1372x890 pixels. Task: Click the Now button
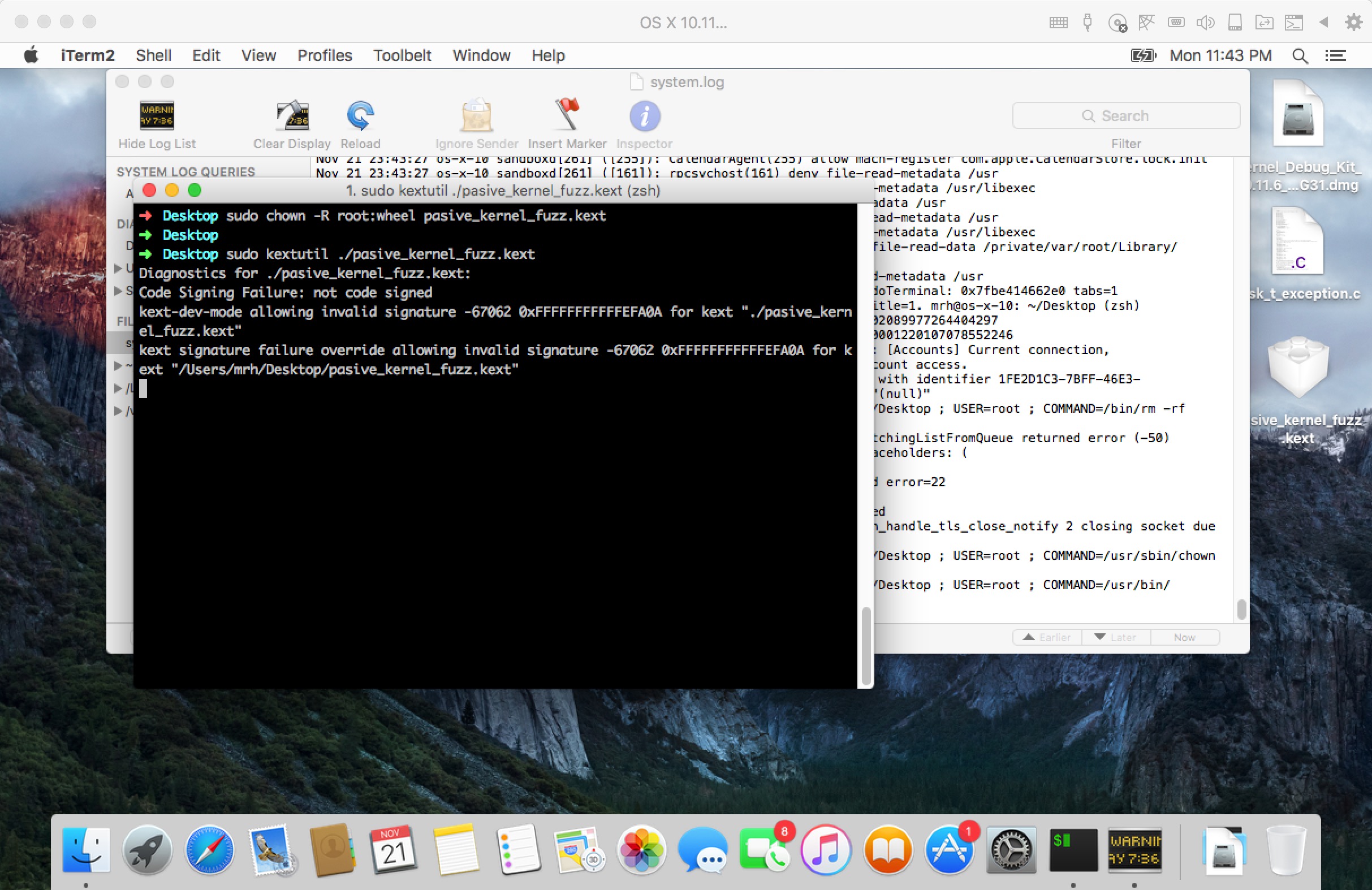tap(1185, 637)
